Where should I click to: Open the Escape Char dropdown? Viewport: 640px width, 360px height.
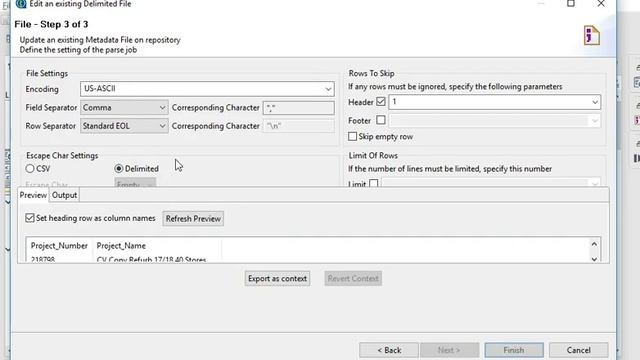135,183
